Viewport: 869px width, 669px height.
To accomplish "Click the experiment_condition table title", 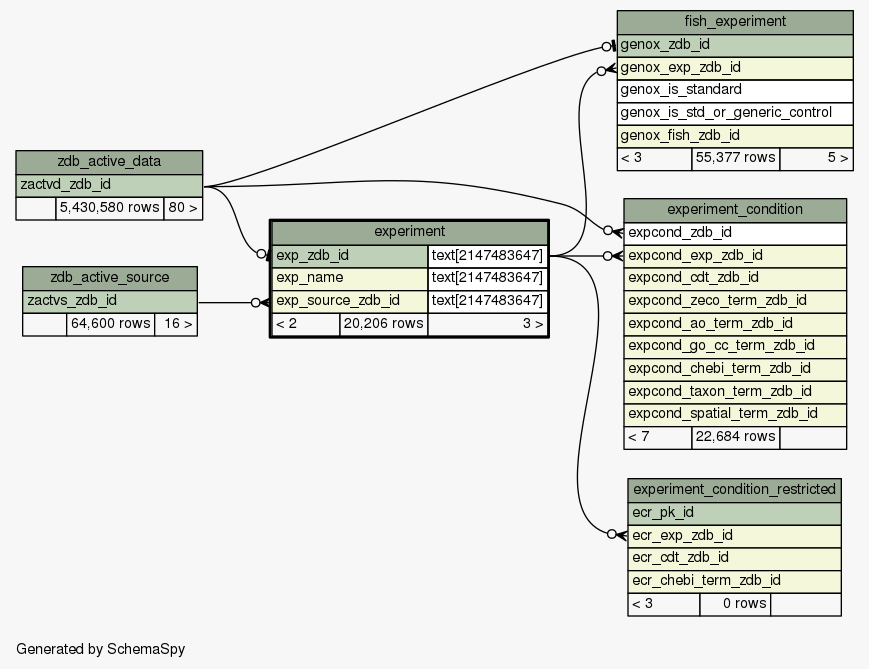I will click(x=734, y=209).
